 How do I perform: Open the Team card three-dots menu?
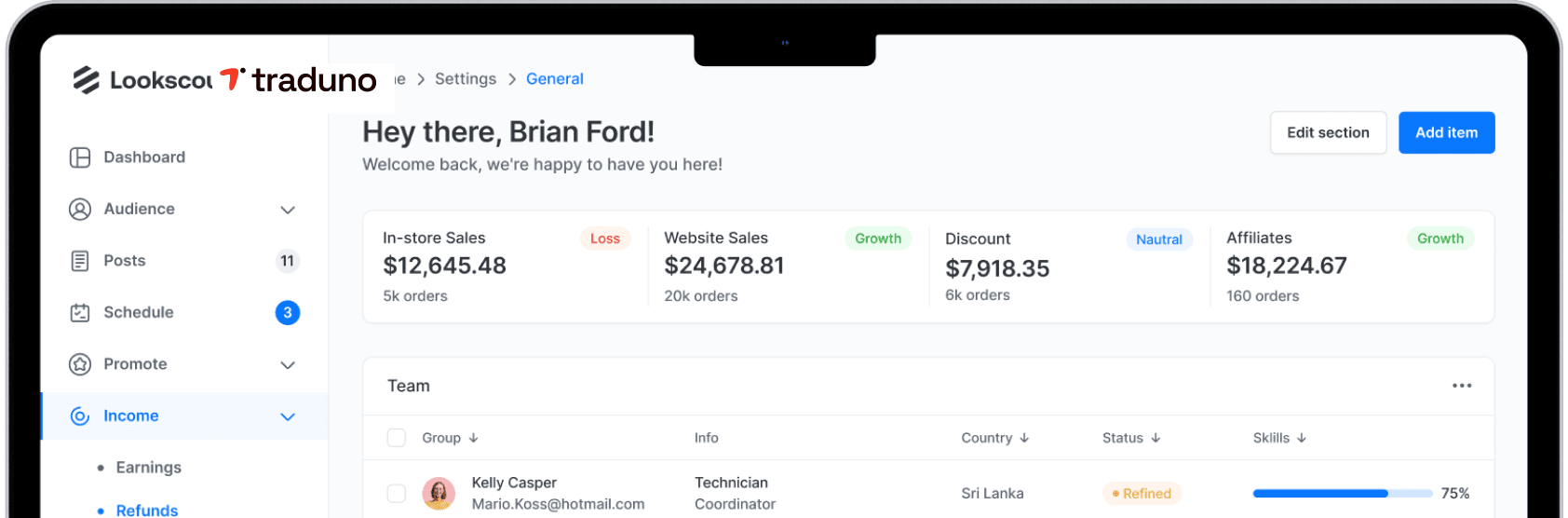tap(1462, 386)
